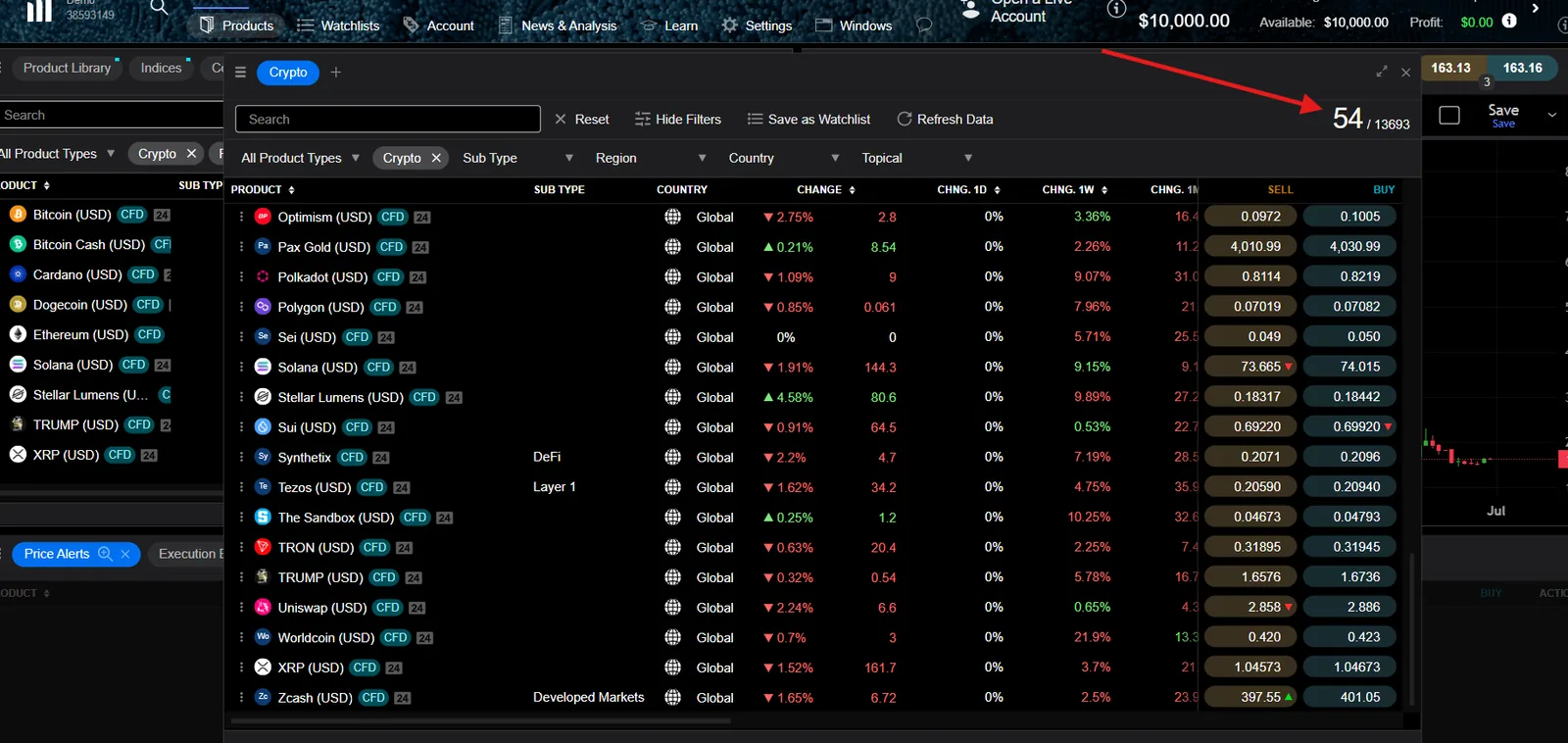Click the horizontal scrollbar under the table
This screenshot has width=1568, height=743.
point(481,721)
